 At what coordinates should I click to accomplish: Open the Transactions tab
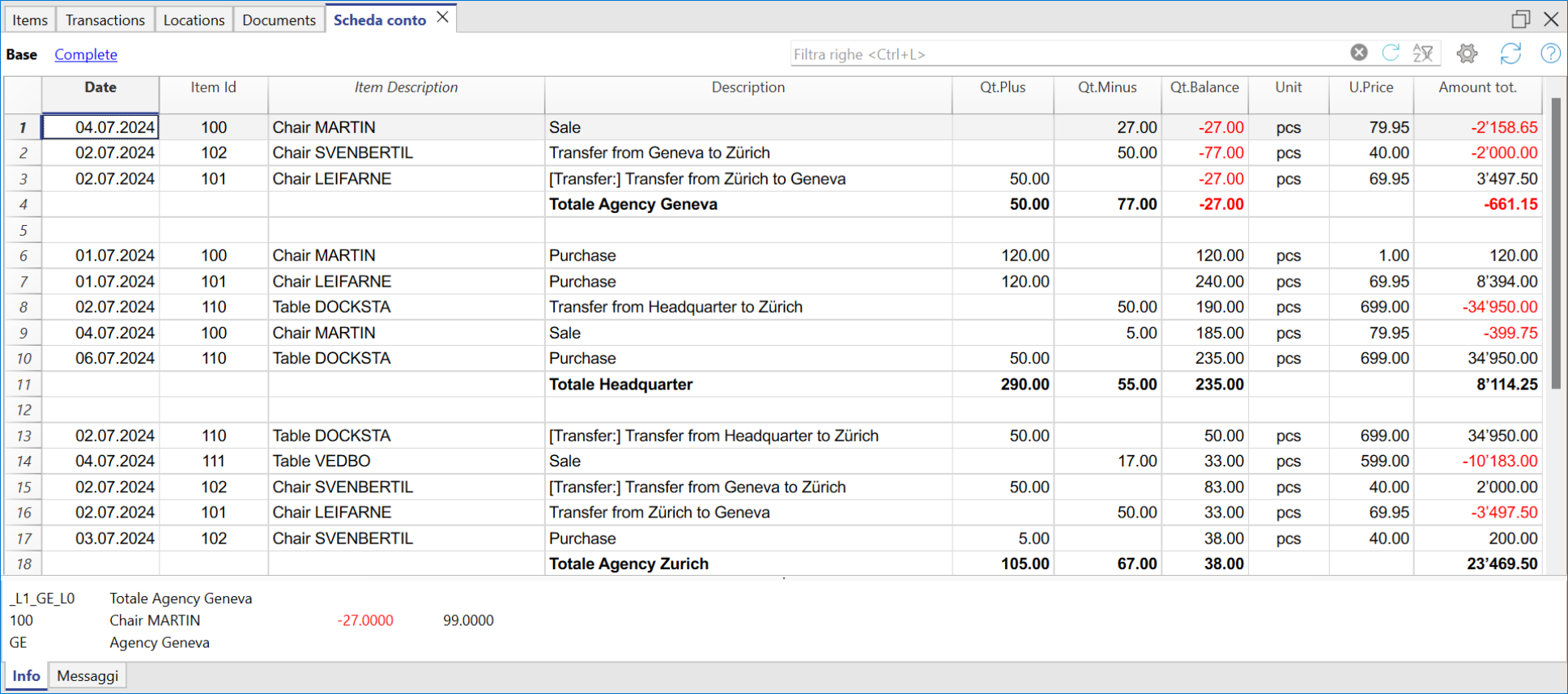point(105,20)
